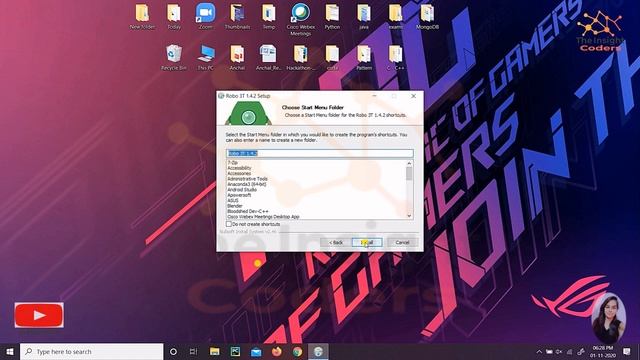Viewport: 640px width, 360px height.
Task: Open the MongoDB folder icon
Action: click(427, 16)
